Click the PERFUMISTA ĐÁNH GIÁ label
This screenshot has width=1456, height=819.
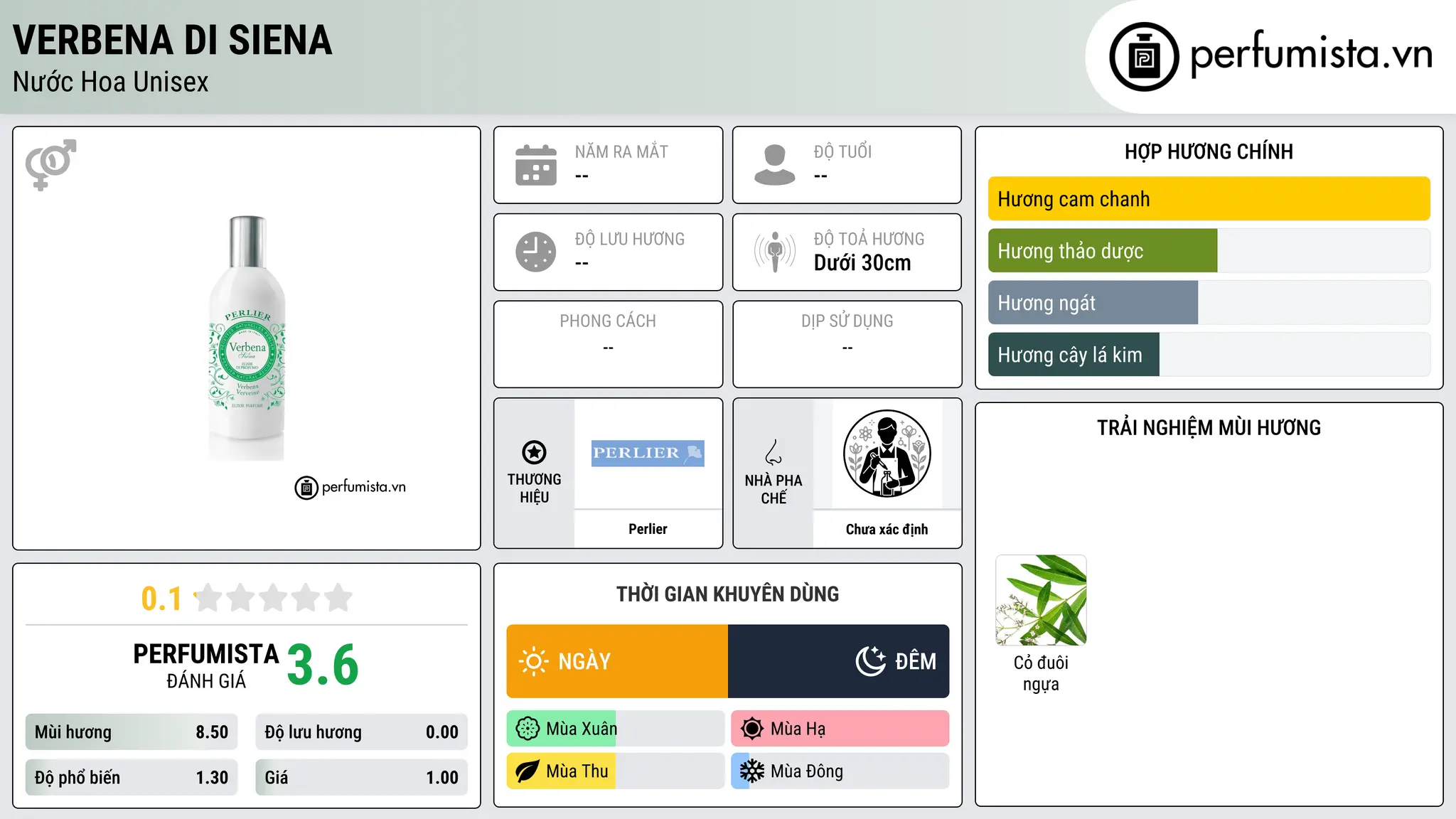[x=206, y=665]
